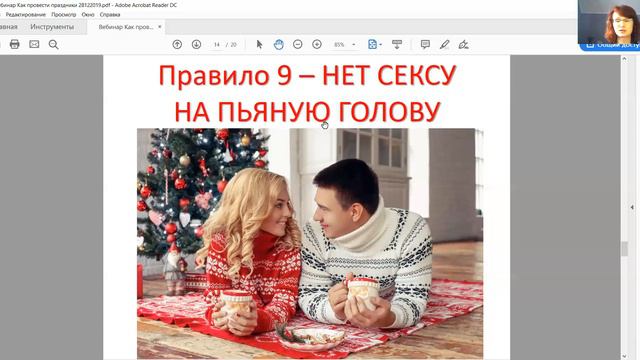The image size is (640, 360).
Task: Open the sign document tool
Action: [x=464, y=44]
